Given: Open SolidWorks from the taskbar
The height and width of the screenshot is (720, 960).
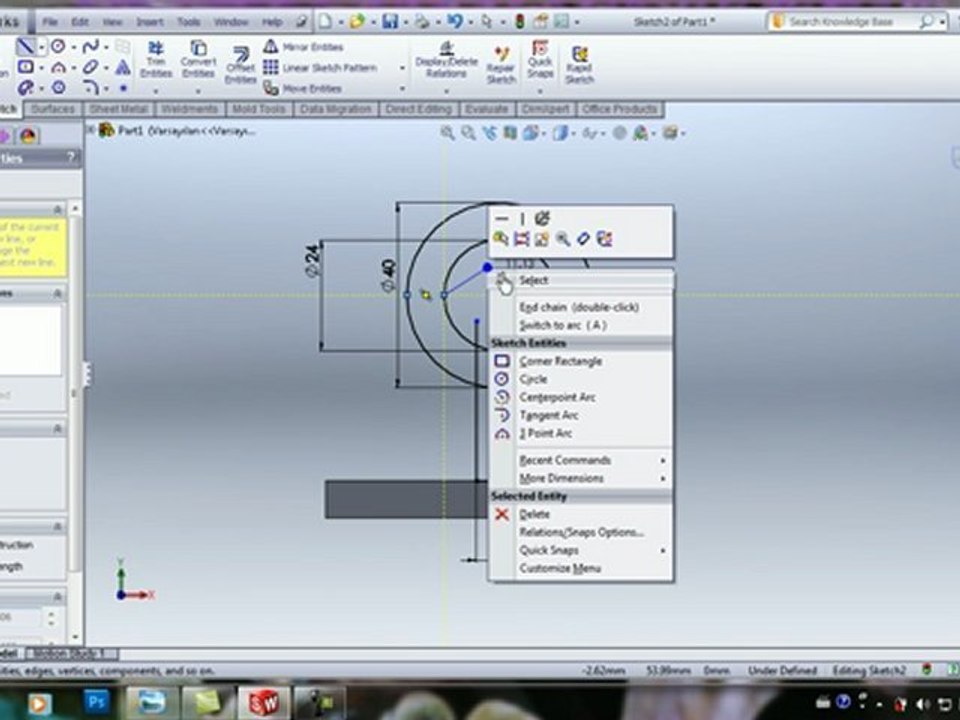Looking at the screenshot, I should tap(263, 703).
